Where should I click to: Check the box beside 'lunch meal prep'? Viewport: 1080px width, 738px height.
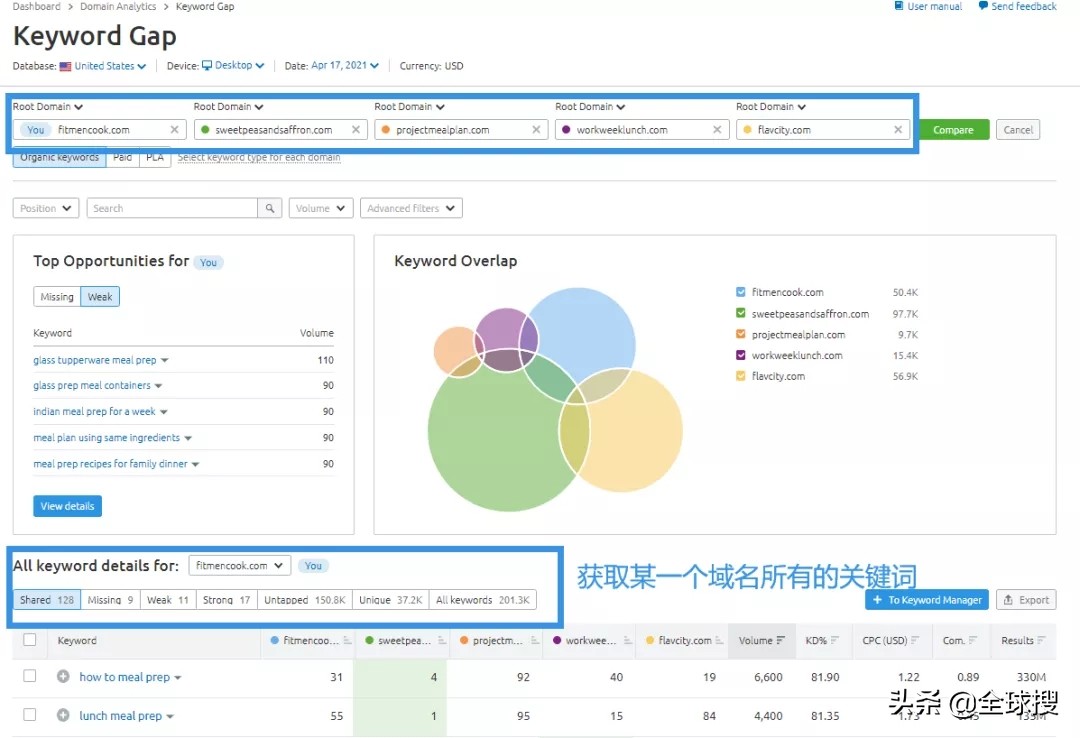pyautogui.click(x=29, y=715)
